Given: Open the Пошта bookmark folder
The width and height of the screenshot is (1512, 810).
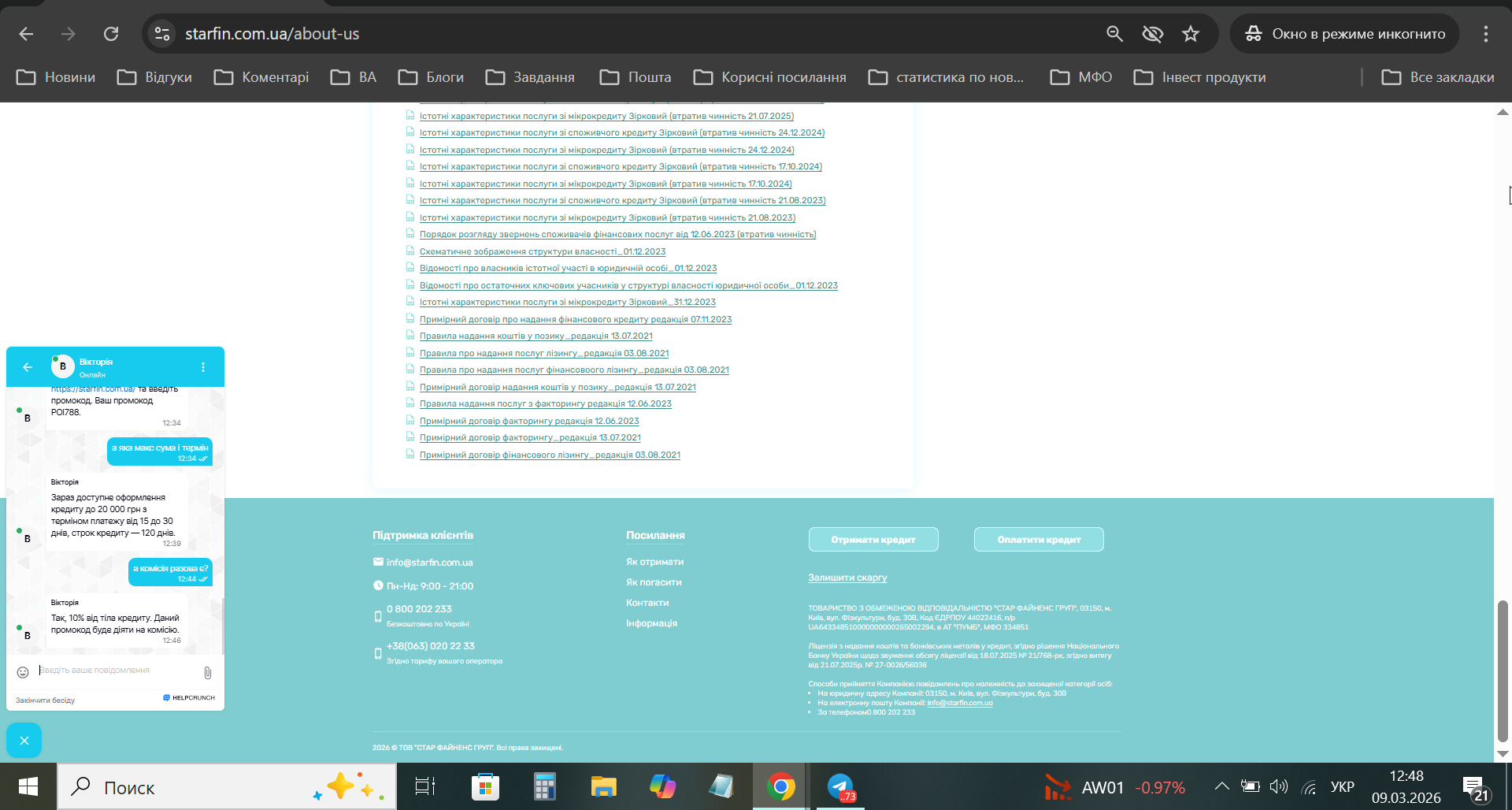Looking at the screenshot, I should (x=636, y=77).
